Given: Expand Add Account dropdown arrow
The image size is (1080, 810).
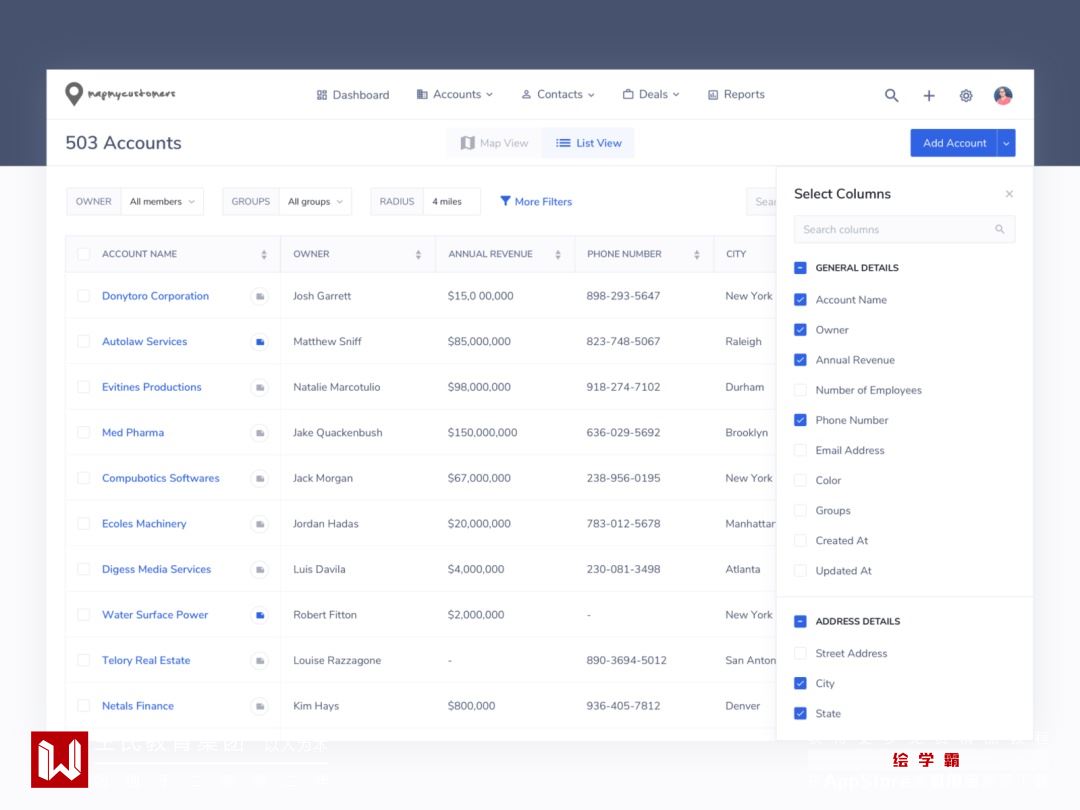Looking at the screenshot, I should pos(1006,143).
